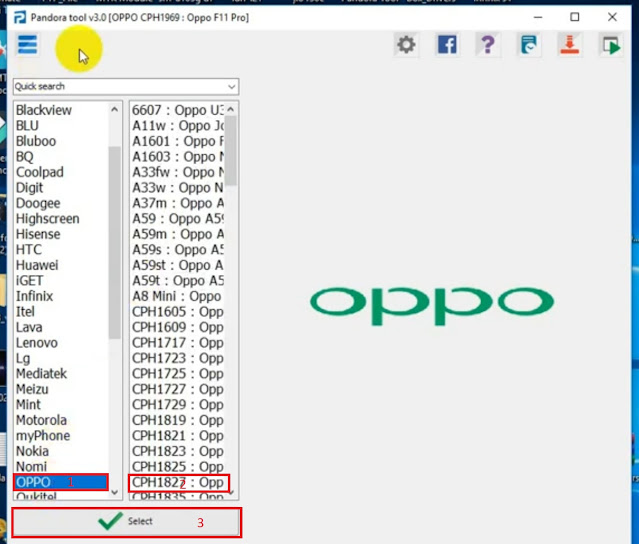Image resolution: width=639 pixels, height=544 pixels.
Task: Select model 6607 Oppo
Action: (x=178, y=110)
